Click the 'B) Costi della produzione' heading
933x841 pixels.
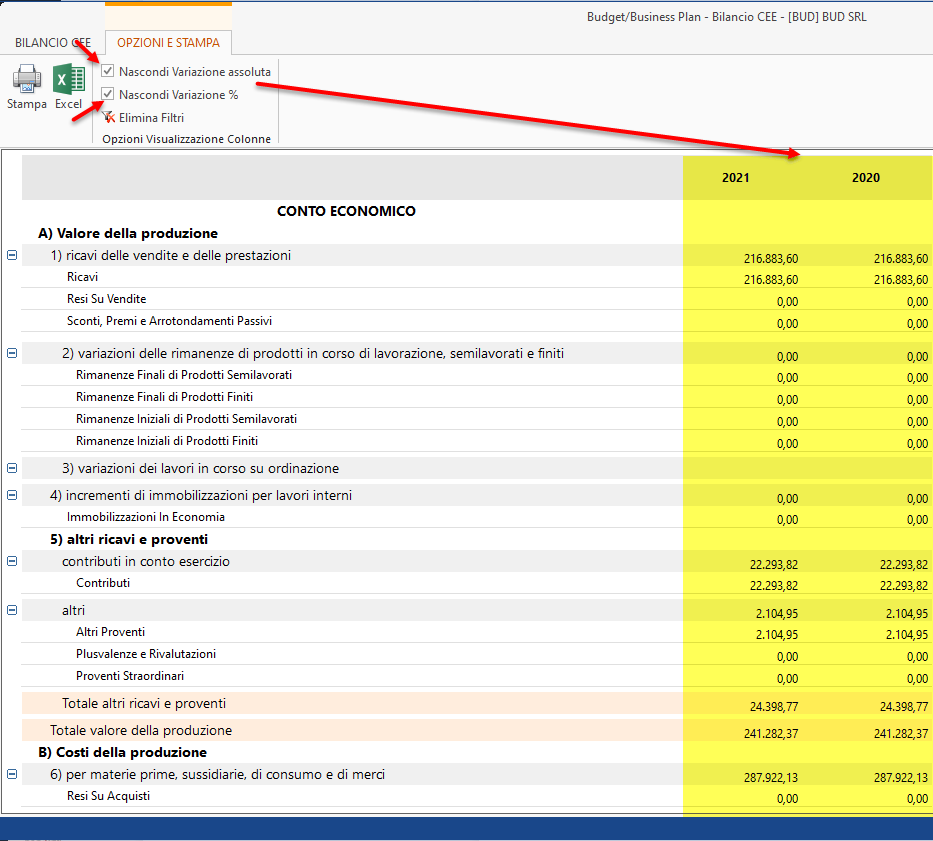click(x=123, y=752)
